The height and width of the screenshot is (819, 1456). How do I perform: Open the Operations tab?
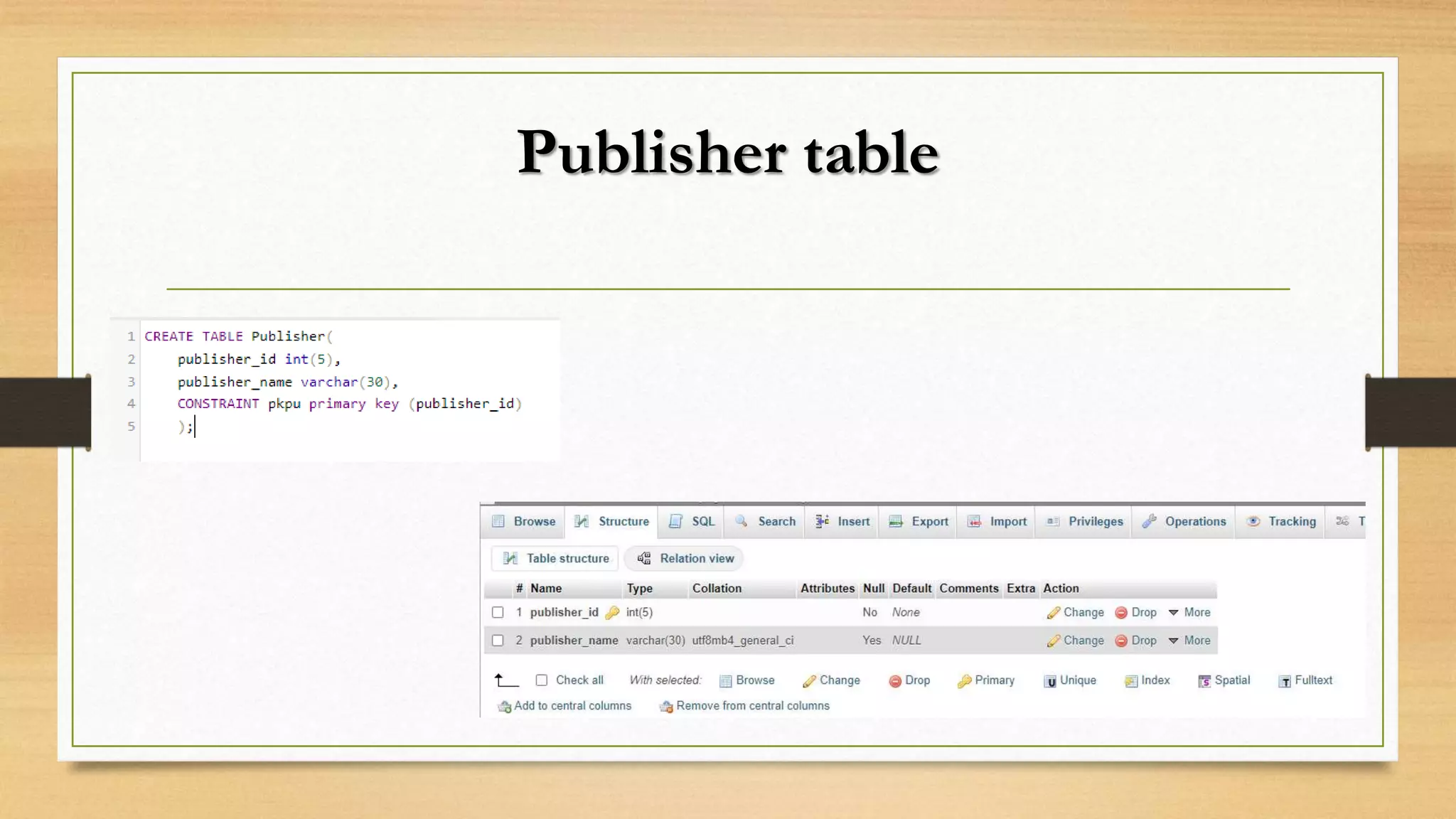coord(1184,521)
